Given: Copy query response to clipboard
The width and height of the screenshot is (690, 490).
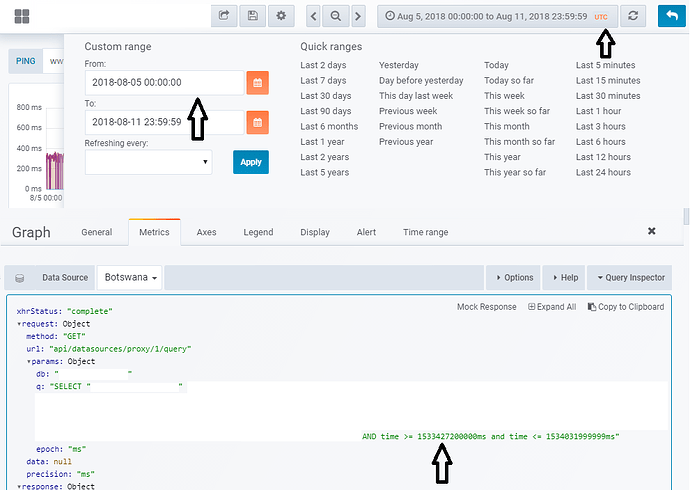Looking at the screenshot, I should 626,307.
